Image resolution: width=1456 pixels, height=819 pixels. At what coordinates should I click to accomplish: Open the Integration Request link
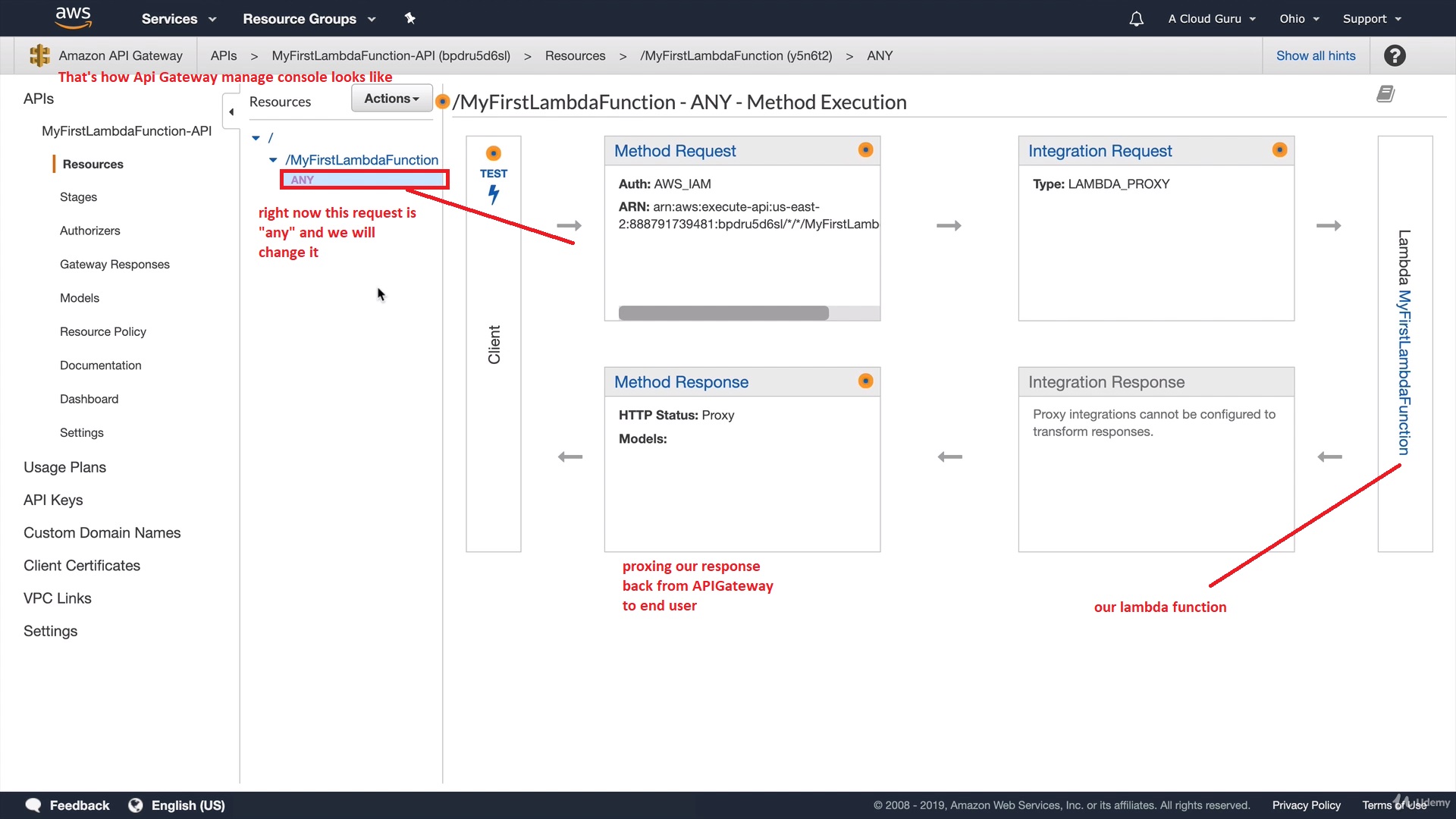(1100, 151)
